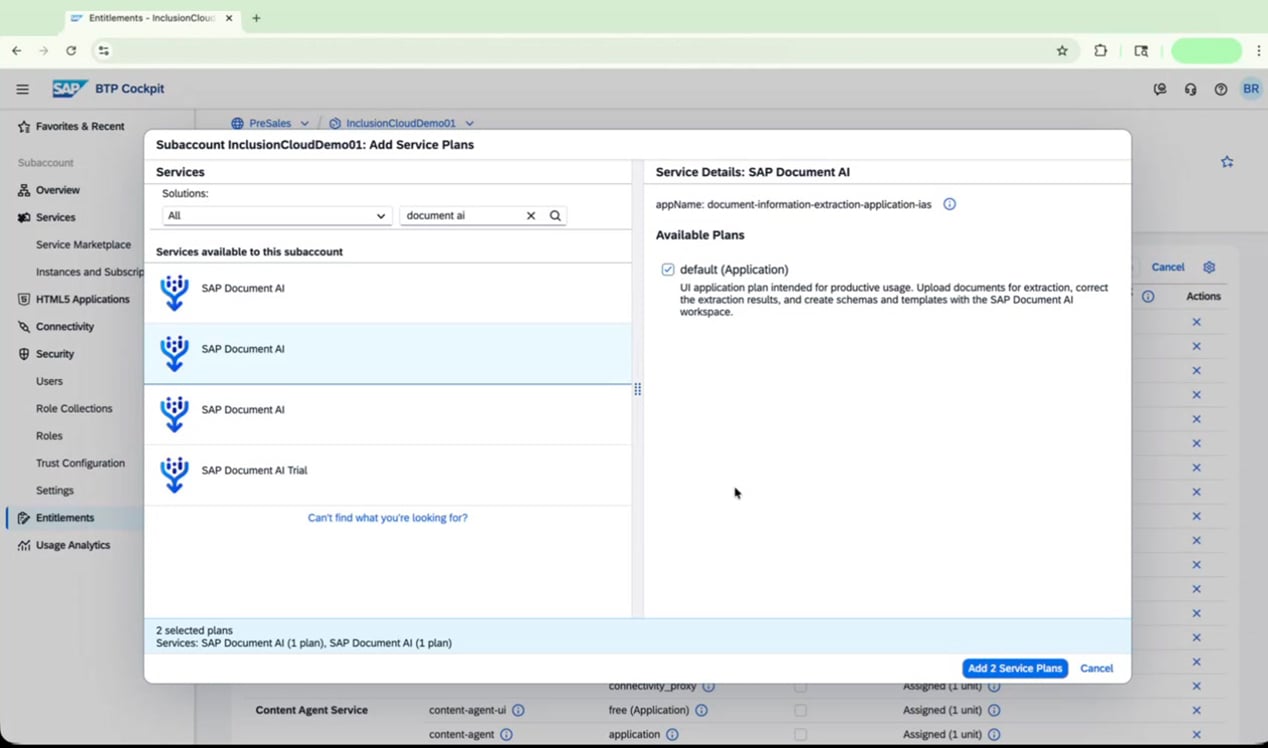Open Favorites & Recent in sidebar

[80, 127]
